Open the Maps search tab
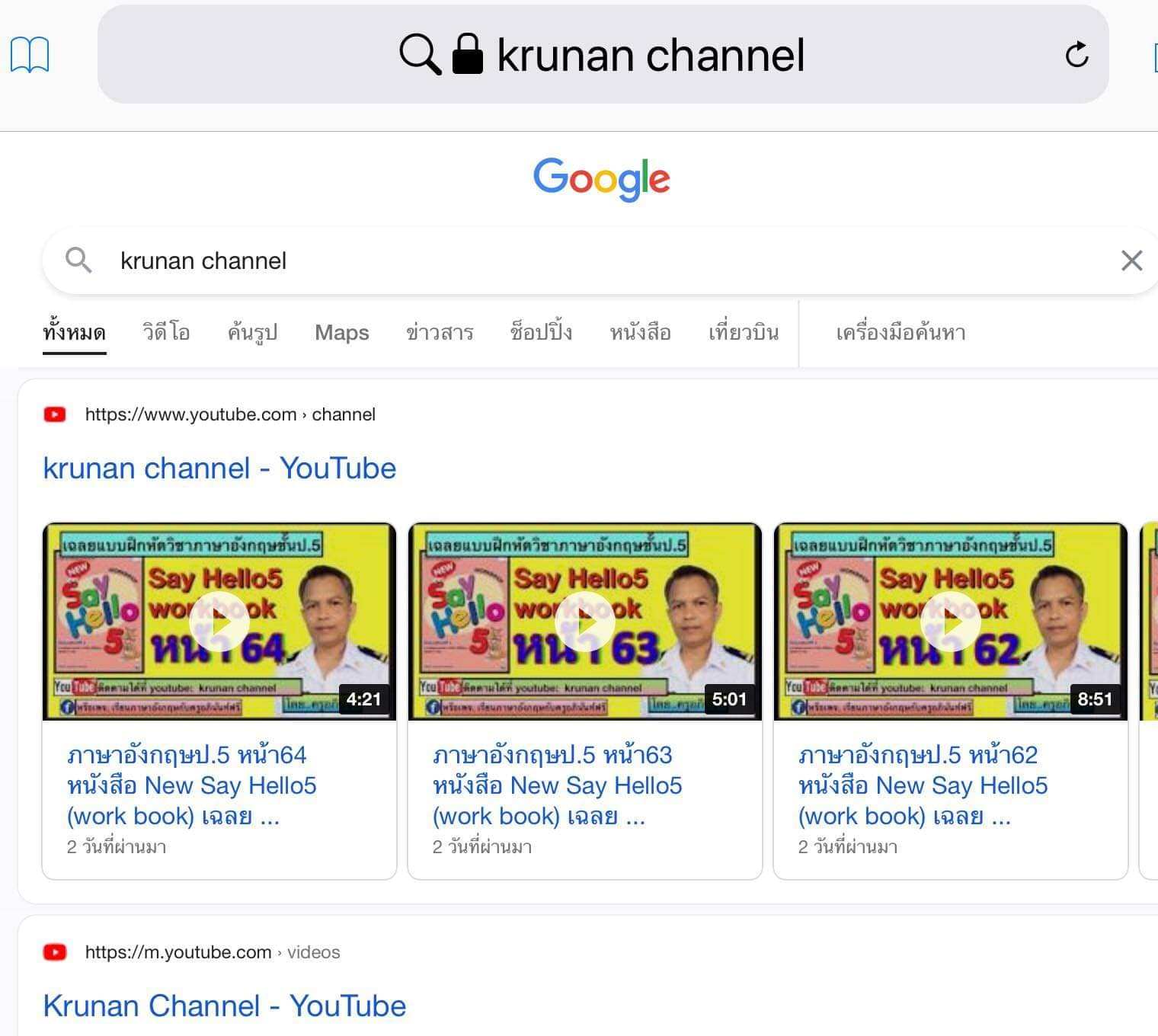This screenshot has width=1158, height=1036. tap(341, 333)
